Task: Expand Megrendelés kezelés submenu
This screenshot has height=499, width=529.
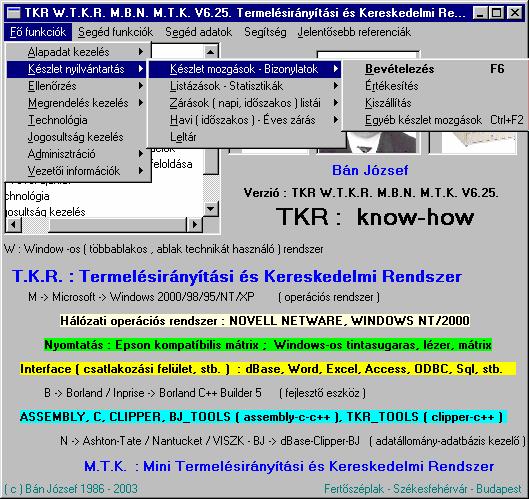Action: (76, 103)
